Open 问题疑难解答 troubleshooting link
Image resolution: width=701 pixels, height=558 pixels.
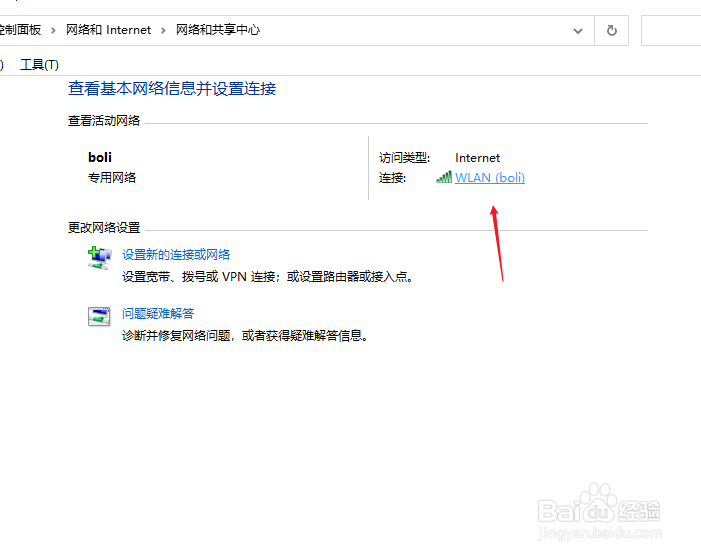coord(158,313)
